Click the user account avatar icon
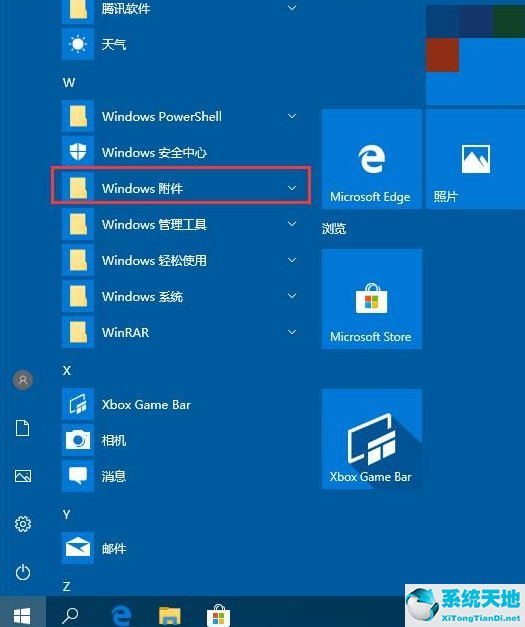Screen dimensions: 525x627 pos(23,380)
